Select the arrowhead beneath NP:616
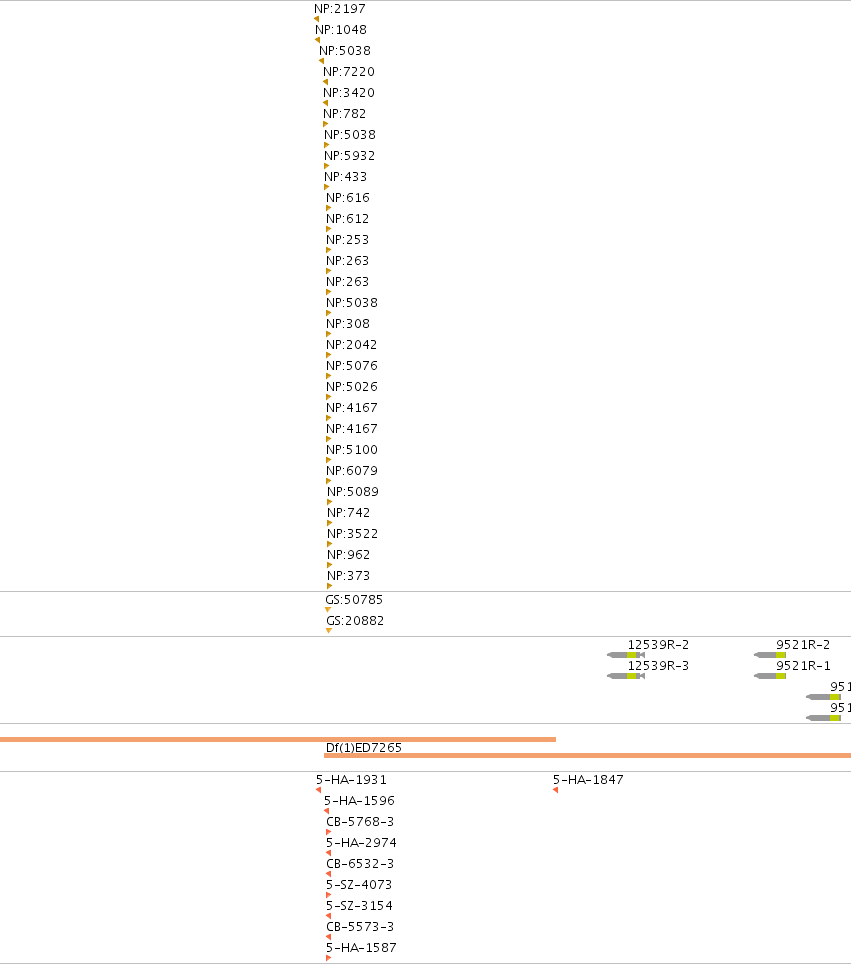851x964 pixels. pos(328,208)
